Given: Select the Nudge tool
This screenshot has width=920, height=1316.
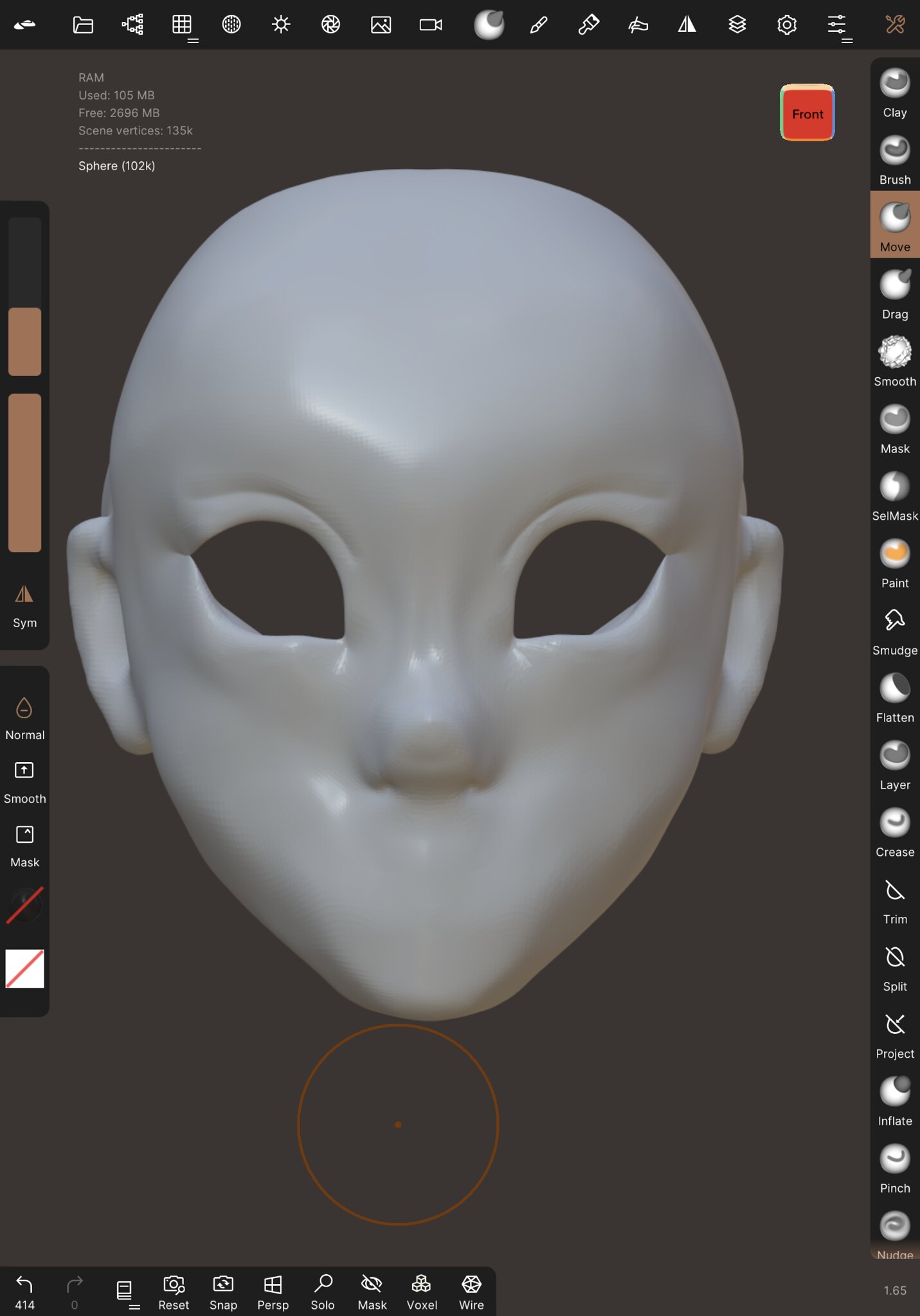Looking at the screenshot, I should (x=895, y=1234).
